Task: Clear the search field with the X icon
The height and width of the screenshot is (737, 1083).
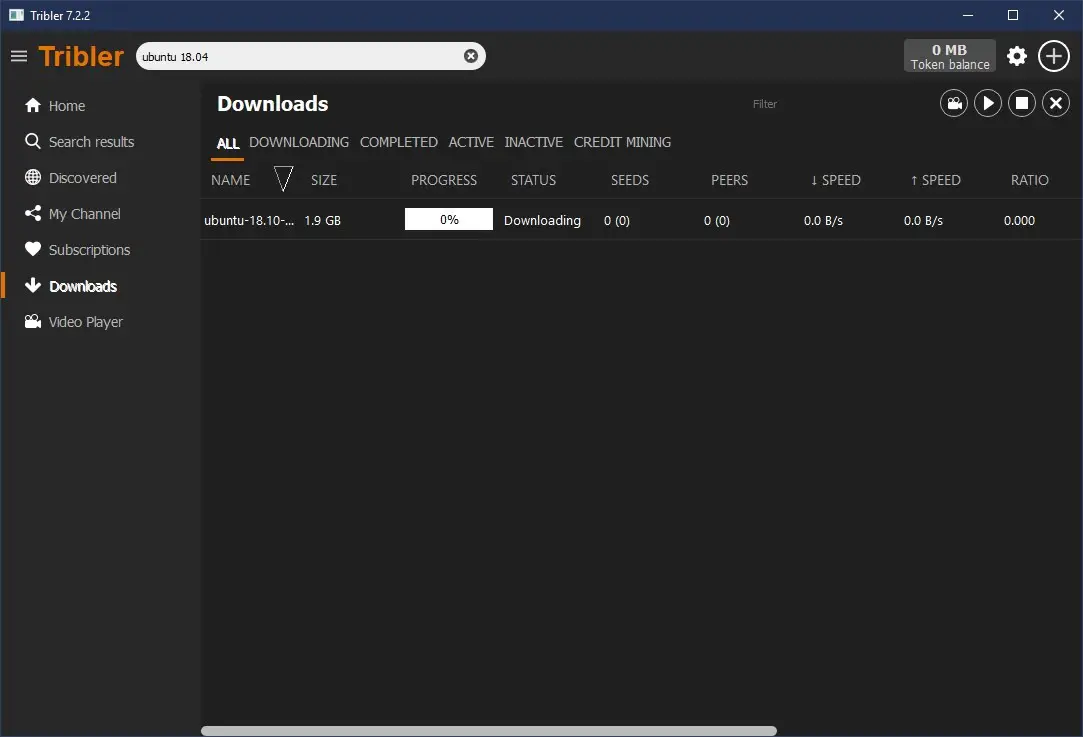Action: click(470, 56)
